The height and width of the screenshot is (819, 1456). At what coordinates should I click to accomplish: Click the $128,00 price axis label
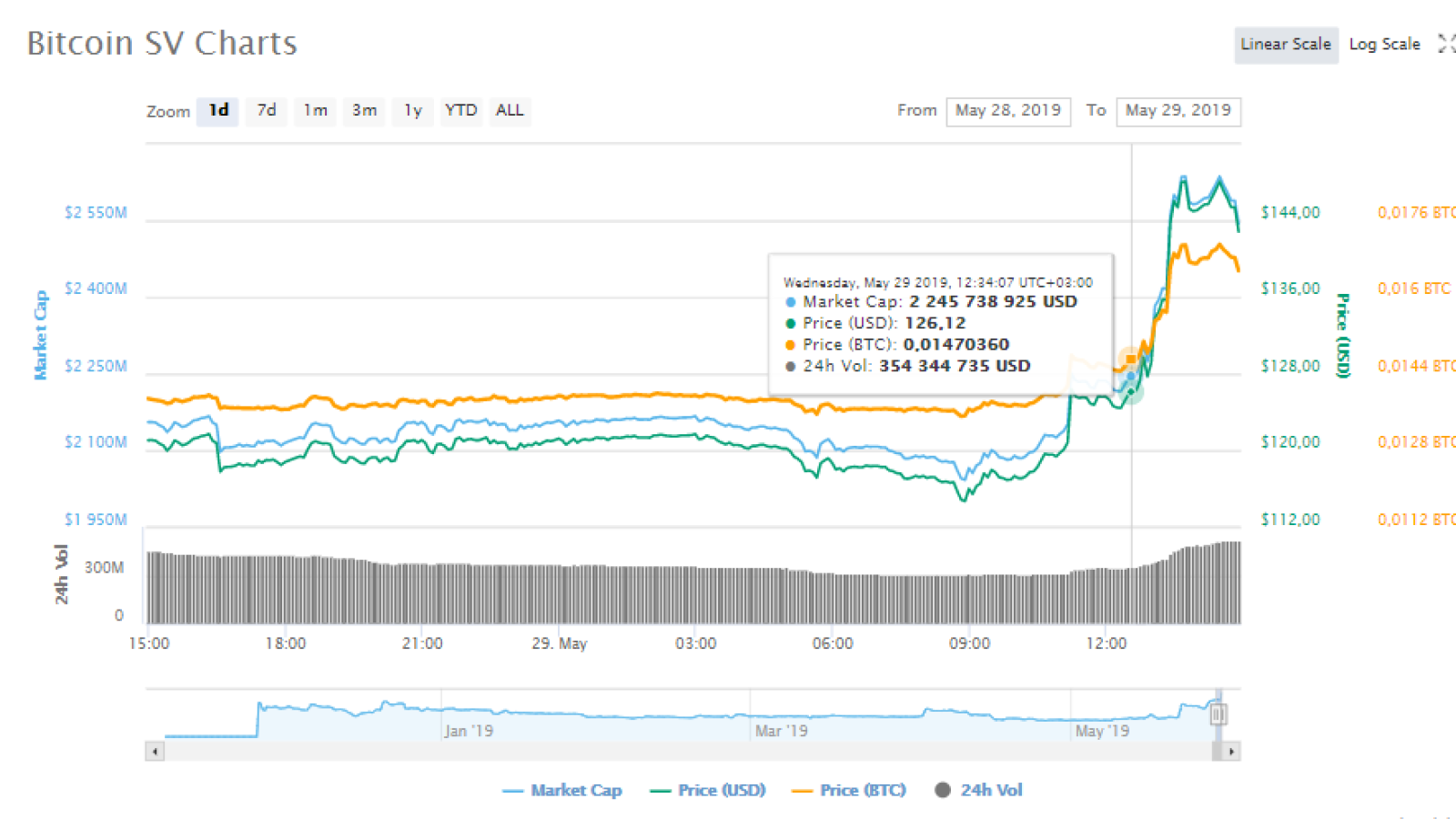pos(1290,366)
